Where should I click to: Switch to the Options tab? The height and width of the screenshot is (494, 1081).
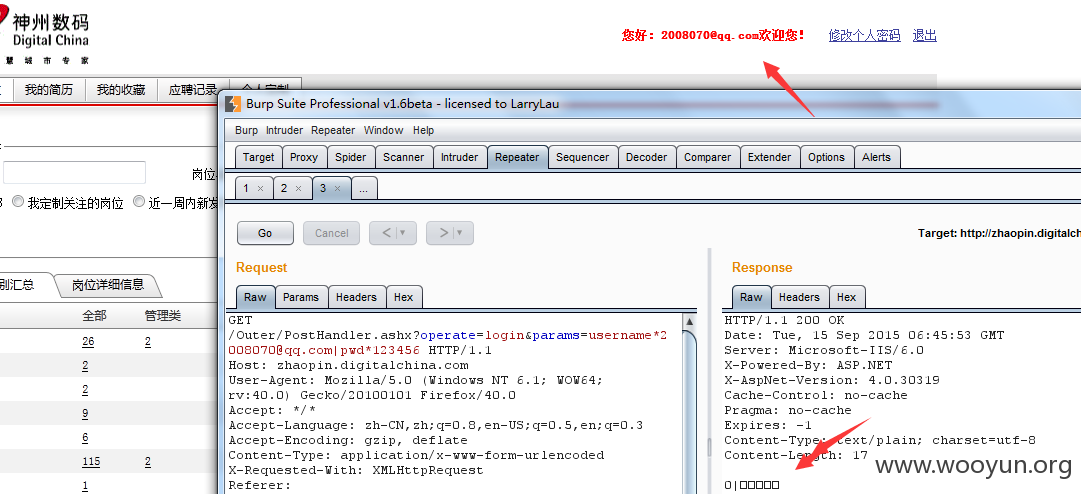pyautogui.click(x=827, y=157)
